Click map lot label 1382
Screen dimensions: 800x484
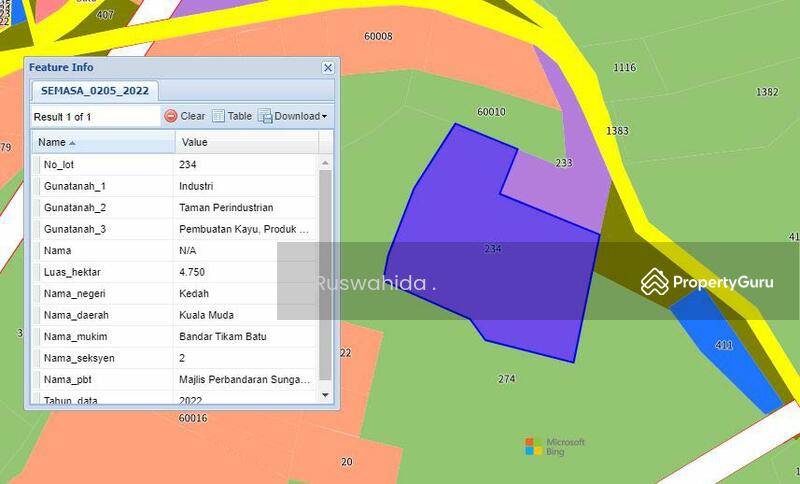767,92
